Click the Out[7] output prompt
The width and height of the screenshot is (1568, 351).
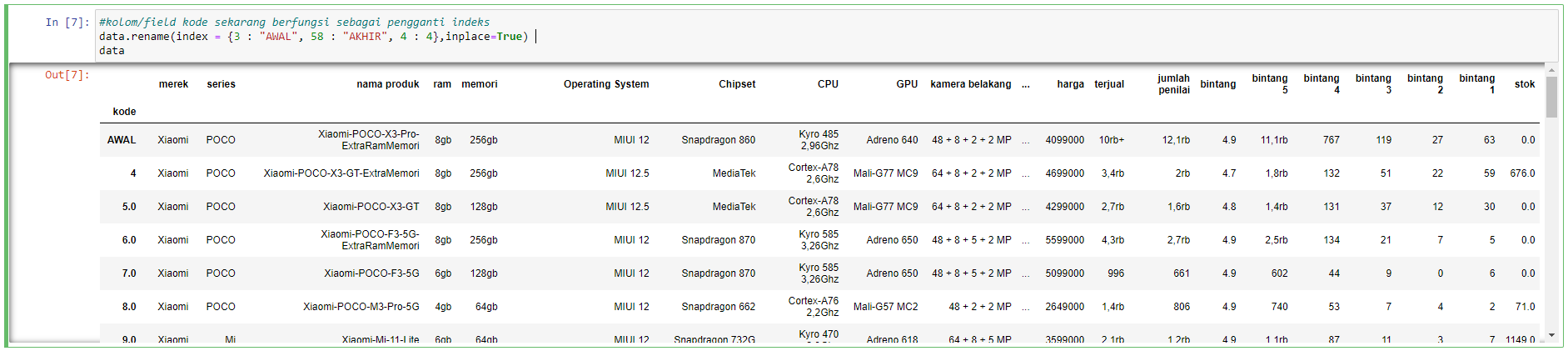[67, 75]
